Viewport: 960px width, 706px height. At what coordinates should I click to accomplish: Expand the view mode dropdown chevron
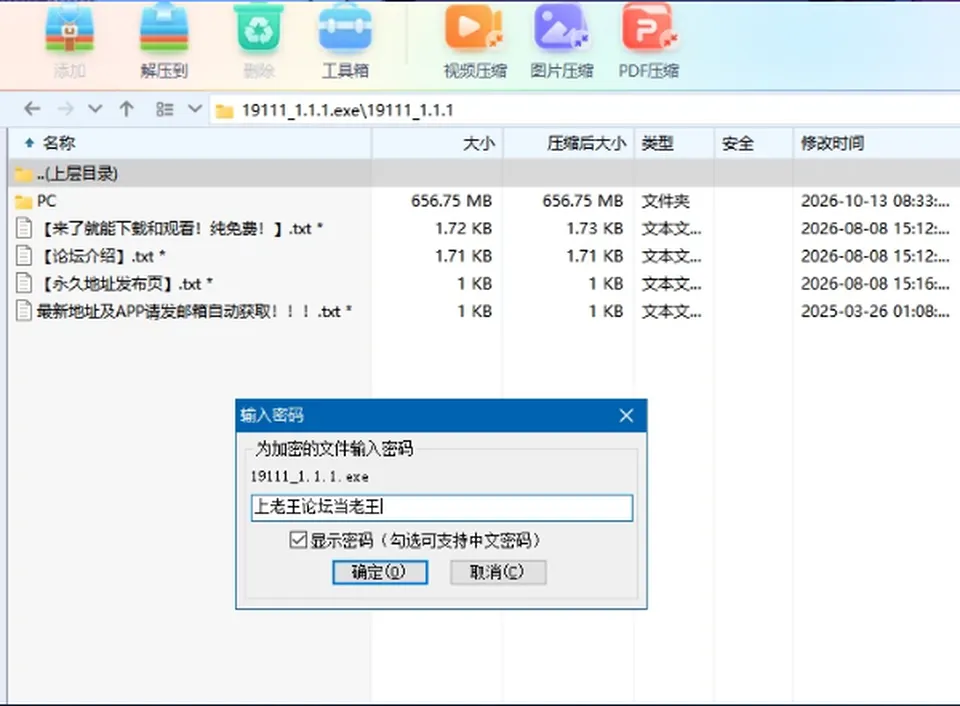pyautogui.click(x=195, y=109)
